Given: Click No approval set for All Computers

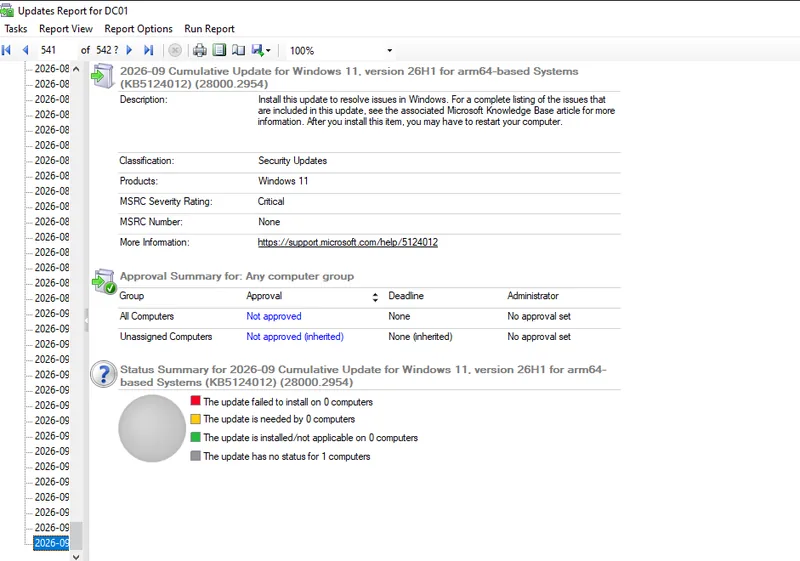Looking at the screenshot, I should (x=539, y=316).
